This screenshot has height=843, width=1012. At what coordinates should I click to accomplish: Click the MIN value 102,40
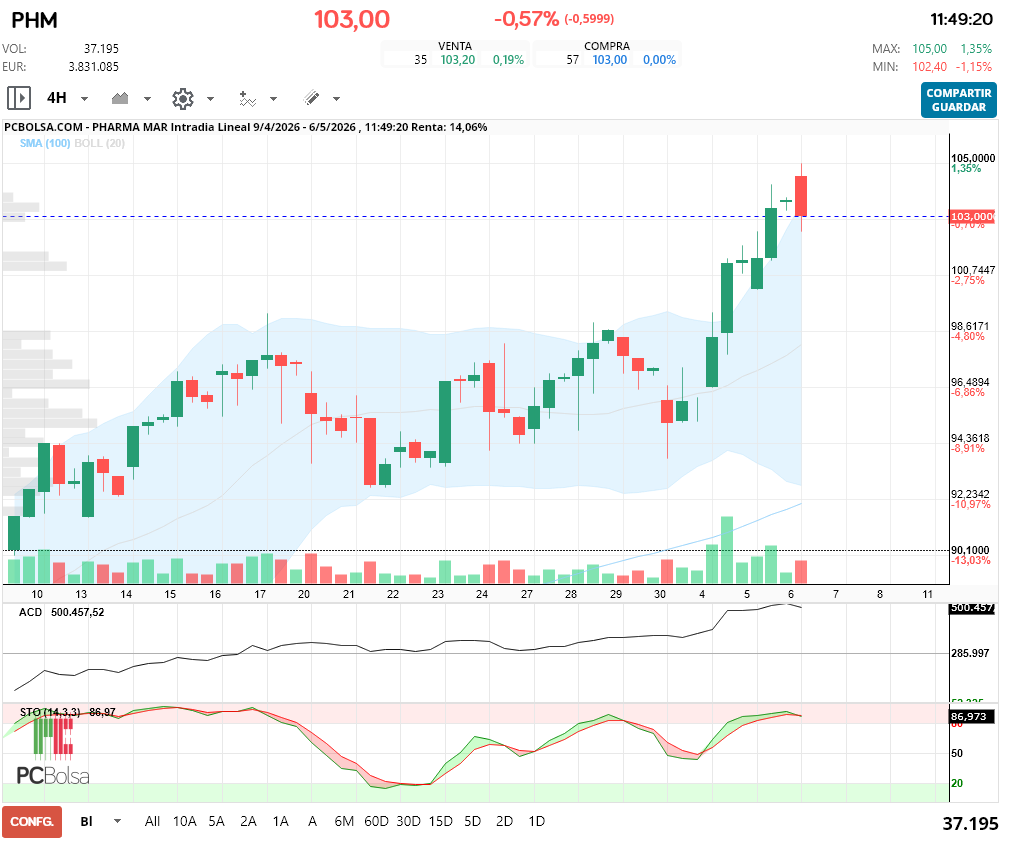(929, 66)
